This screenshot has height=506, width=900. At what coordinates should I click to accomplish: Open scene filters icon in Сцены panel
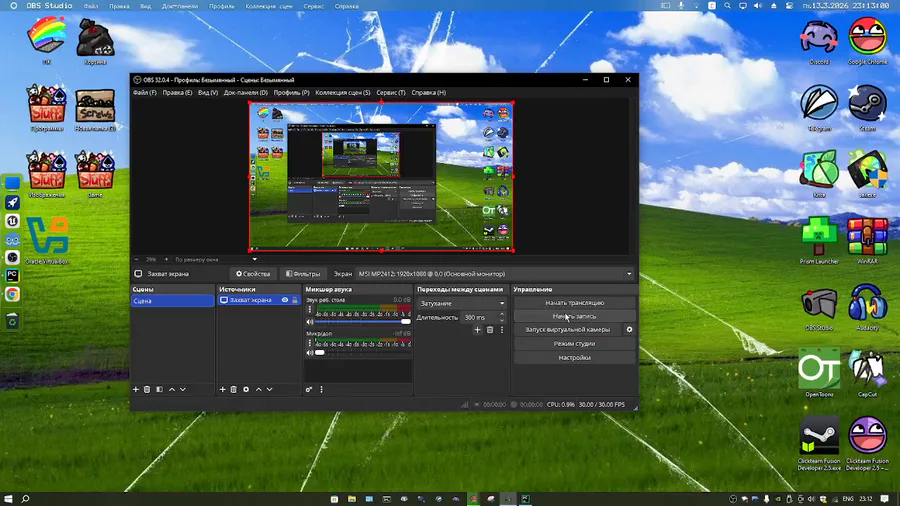pyautogui.click(x=160, y=390)
